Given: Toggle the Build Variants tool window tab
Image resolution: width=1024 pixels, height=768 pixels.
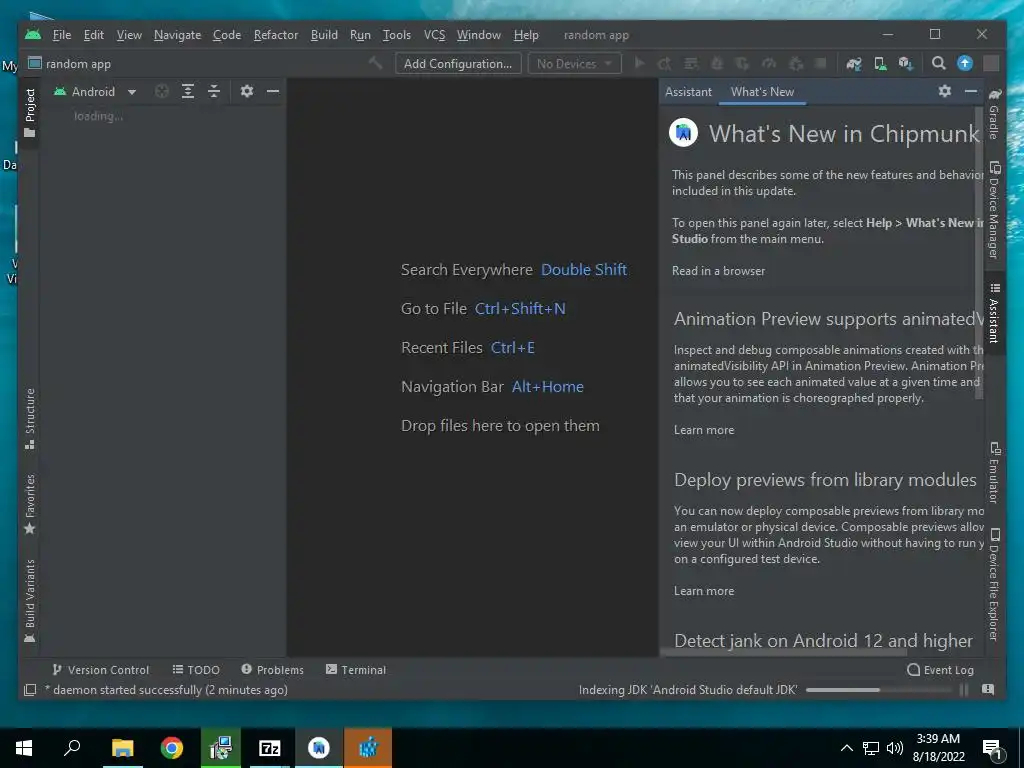Looking at the screenshot, I should [x=29, y=601].
